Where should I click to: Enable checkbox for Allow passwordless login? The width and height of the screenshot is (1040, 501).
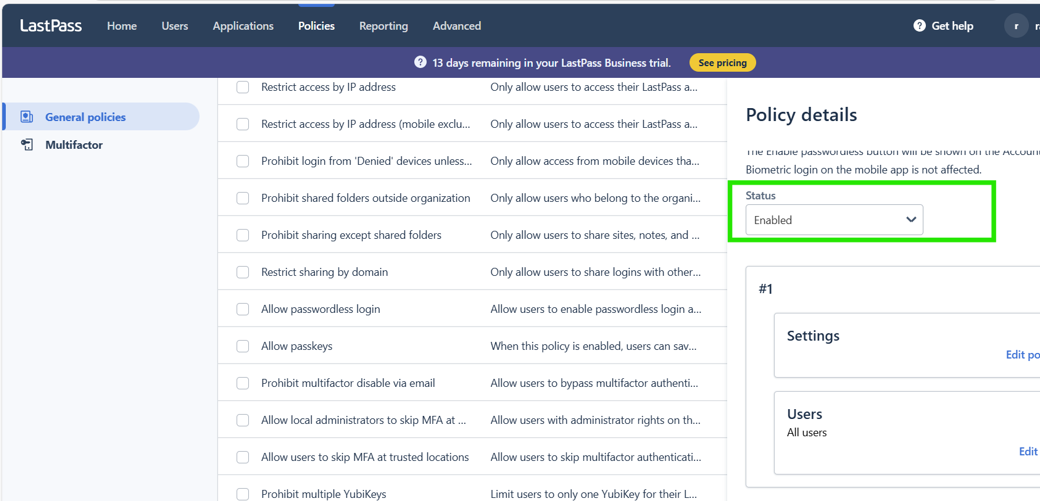pyautogui.click(x=243, y=309)
